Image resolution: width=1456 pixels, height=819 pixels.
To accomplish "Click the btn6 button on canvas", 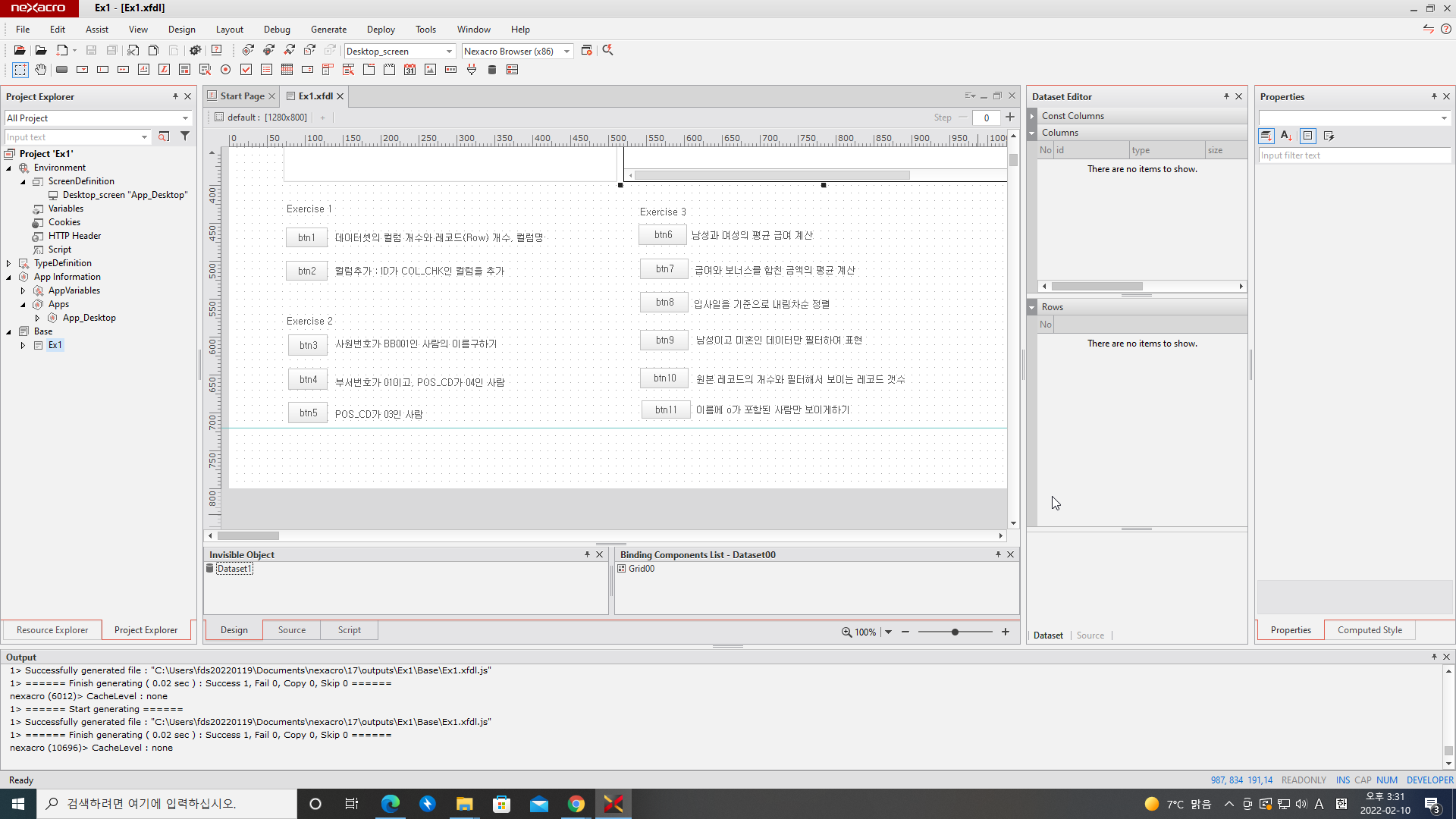I will tap(663, 235).
